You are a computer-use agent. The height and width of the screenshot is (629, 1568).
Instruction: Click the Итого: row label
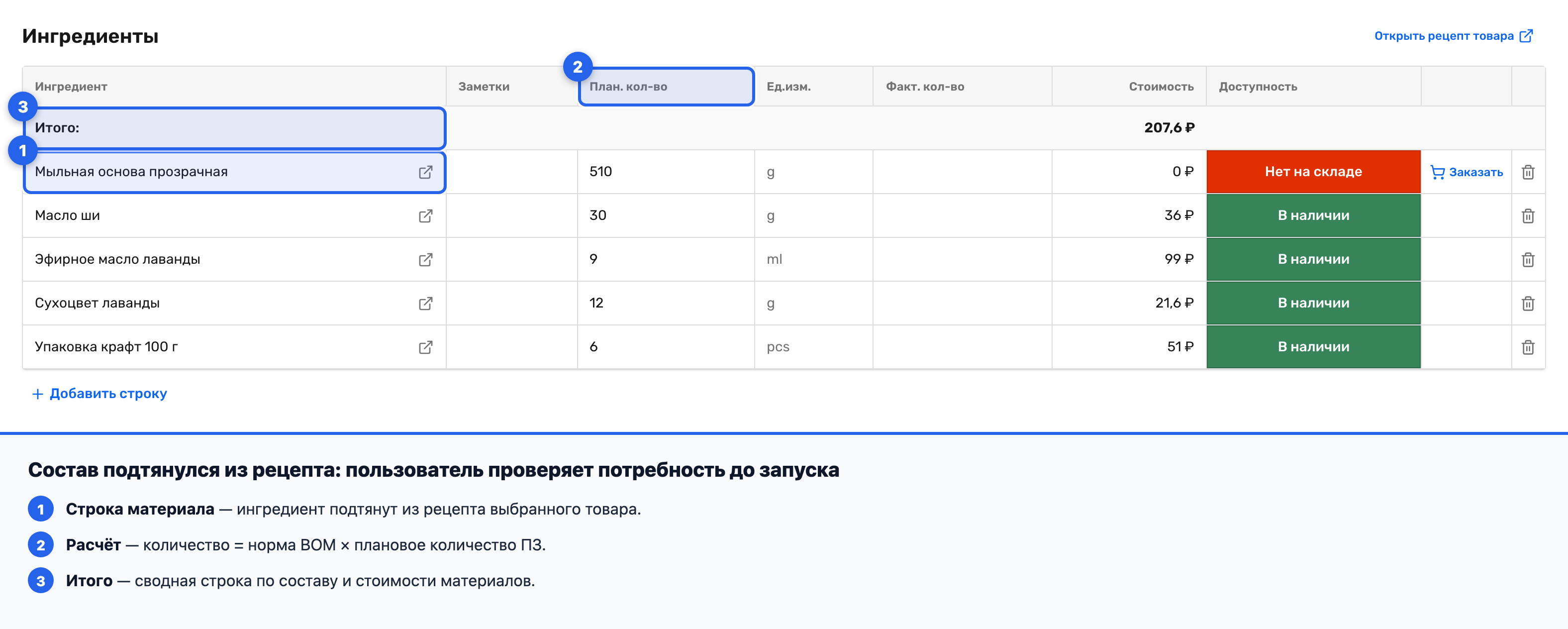click(57, 128)
